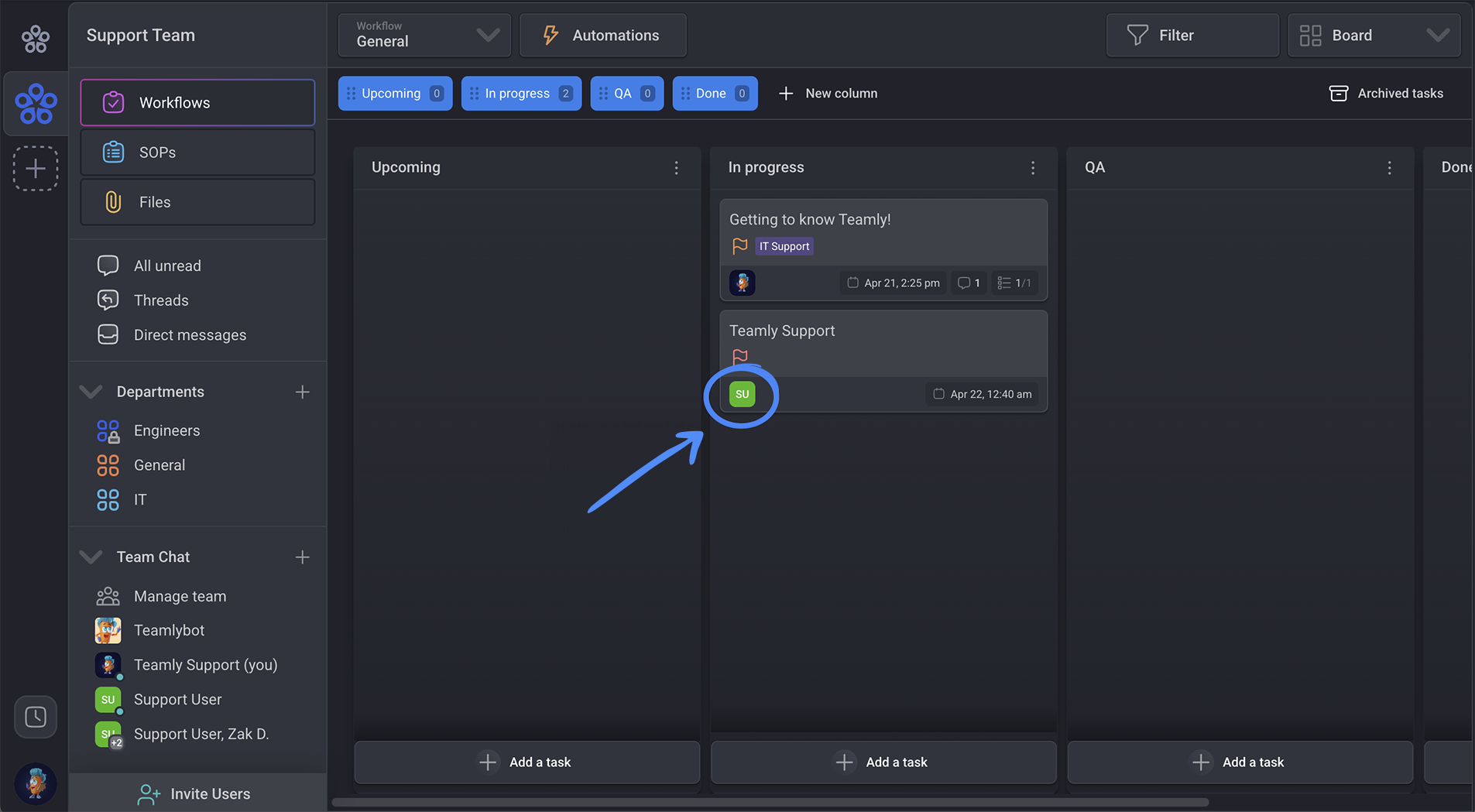Image resolution: width=1475 pixels, height=812 pixels.
Task: Click the Support Team header title
Action: [x=141, y=35]
